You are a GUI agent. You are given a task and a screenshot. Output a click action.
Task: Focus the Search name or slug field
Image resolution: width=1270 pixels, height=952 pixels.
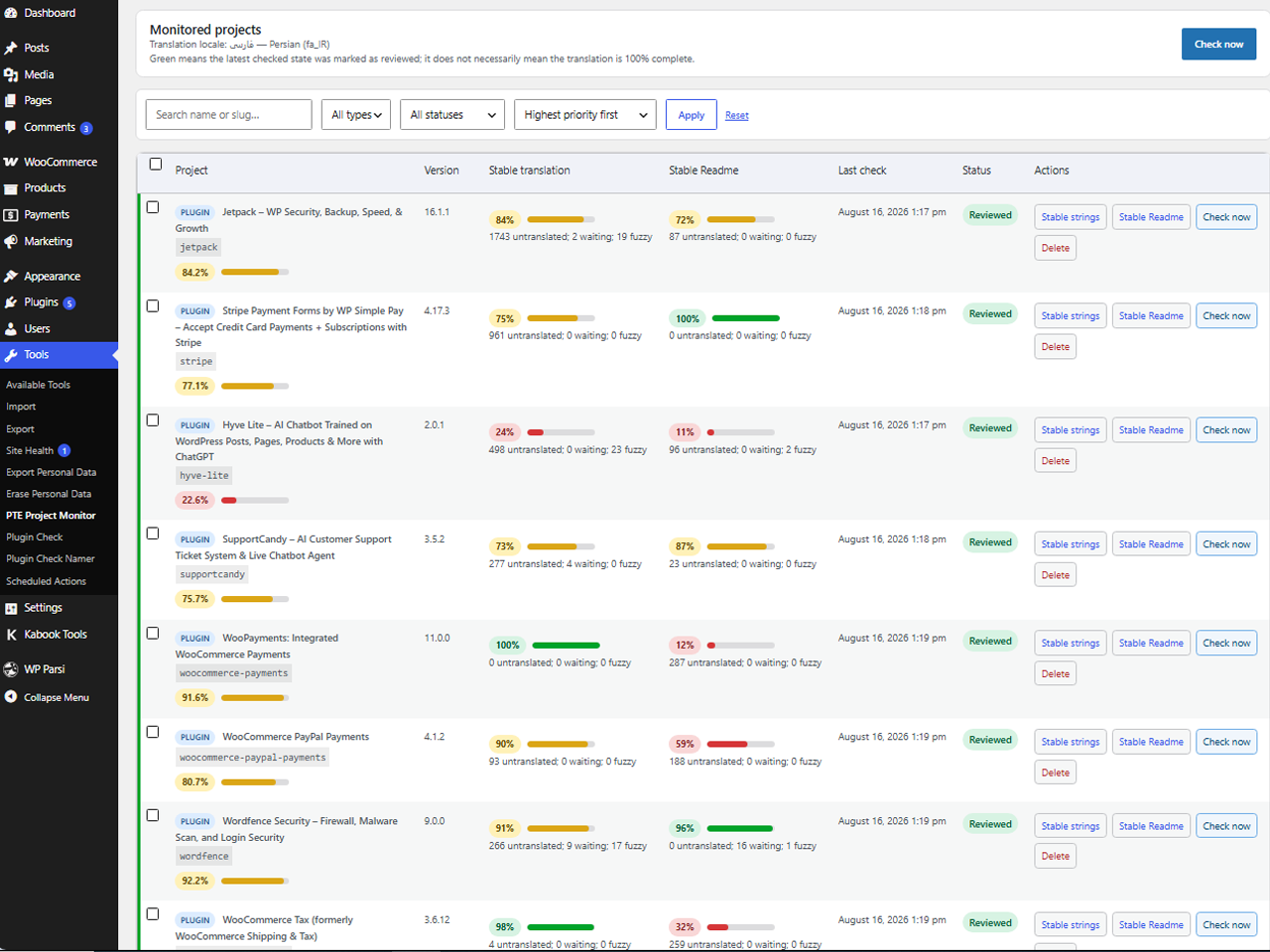[228, 115]
